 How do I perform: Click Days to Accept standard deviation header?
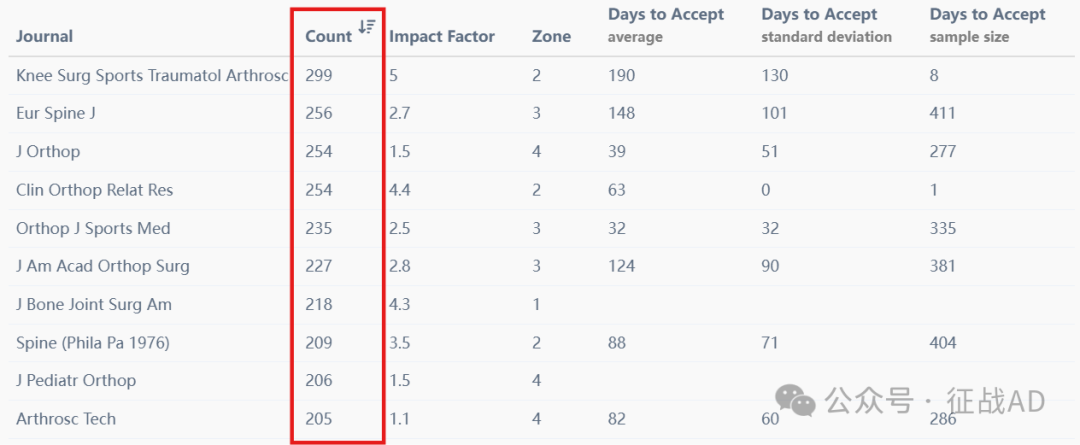pos(827,25)
